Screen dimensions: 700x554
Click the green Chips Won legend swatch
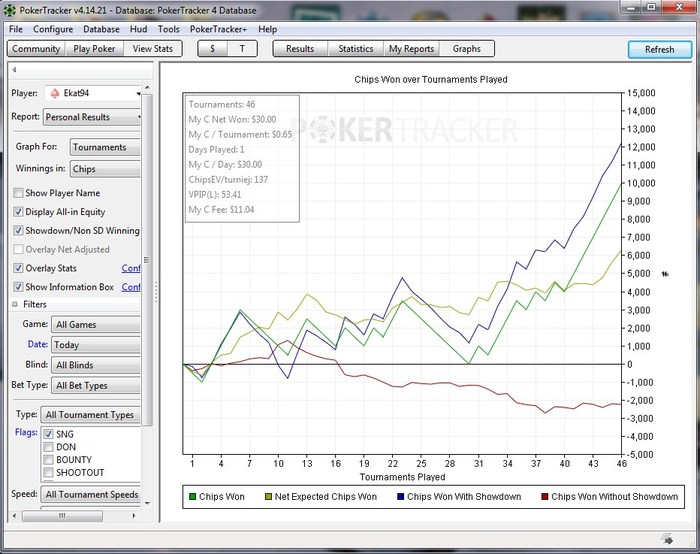tap(192, 496)
